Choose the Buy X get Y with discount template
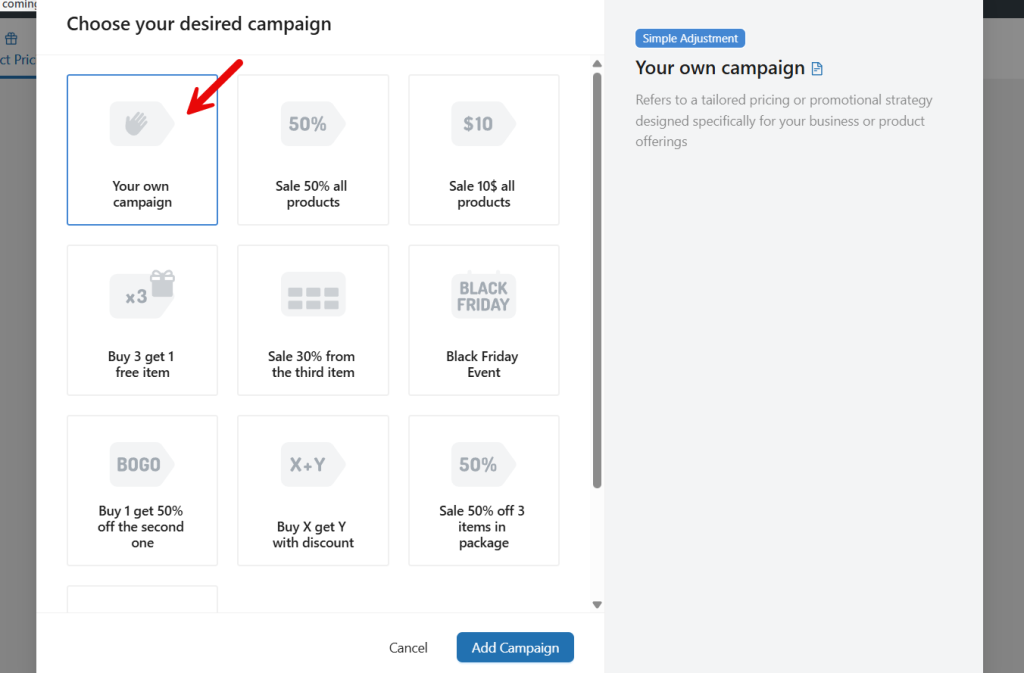Viewport: 1024px width, 673px height. pos(312,490)
